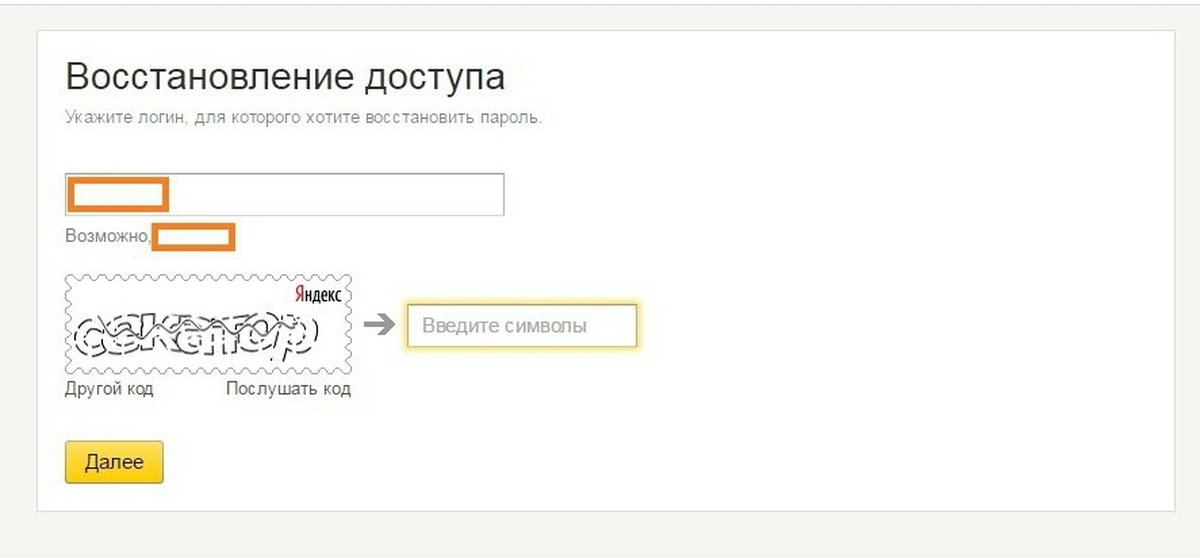Screen dimensions: 1200x558
Task: Request a new captcha via "Другой код"
Action: tap(109, 389)
